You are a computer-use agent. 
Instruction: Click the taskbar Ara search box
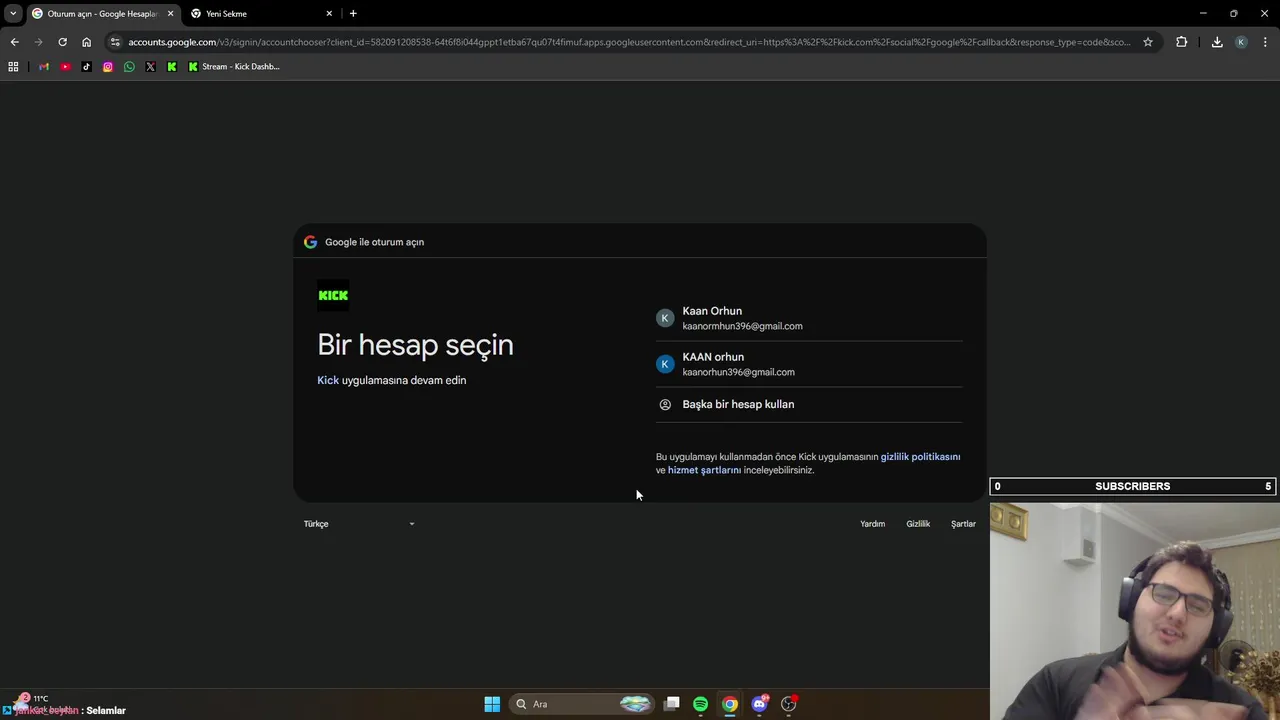(x=581, y=704)
